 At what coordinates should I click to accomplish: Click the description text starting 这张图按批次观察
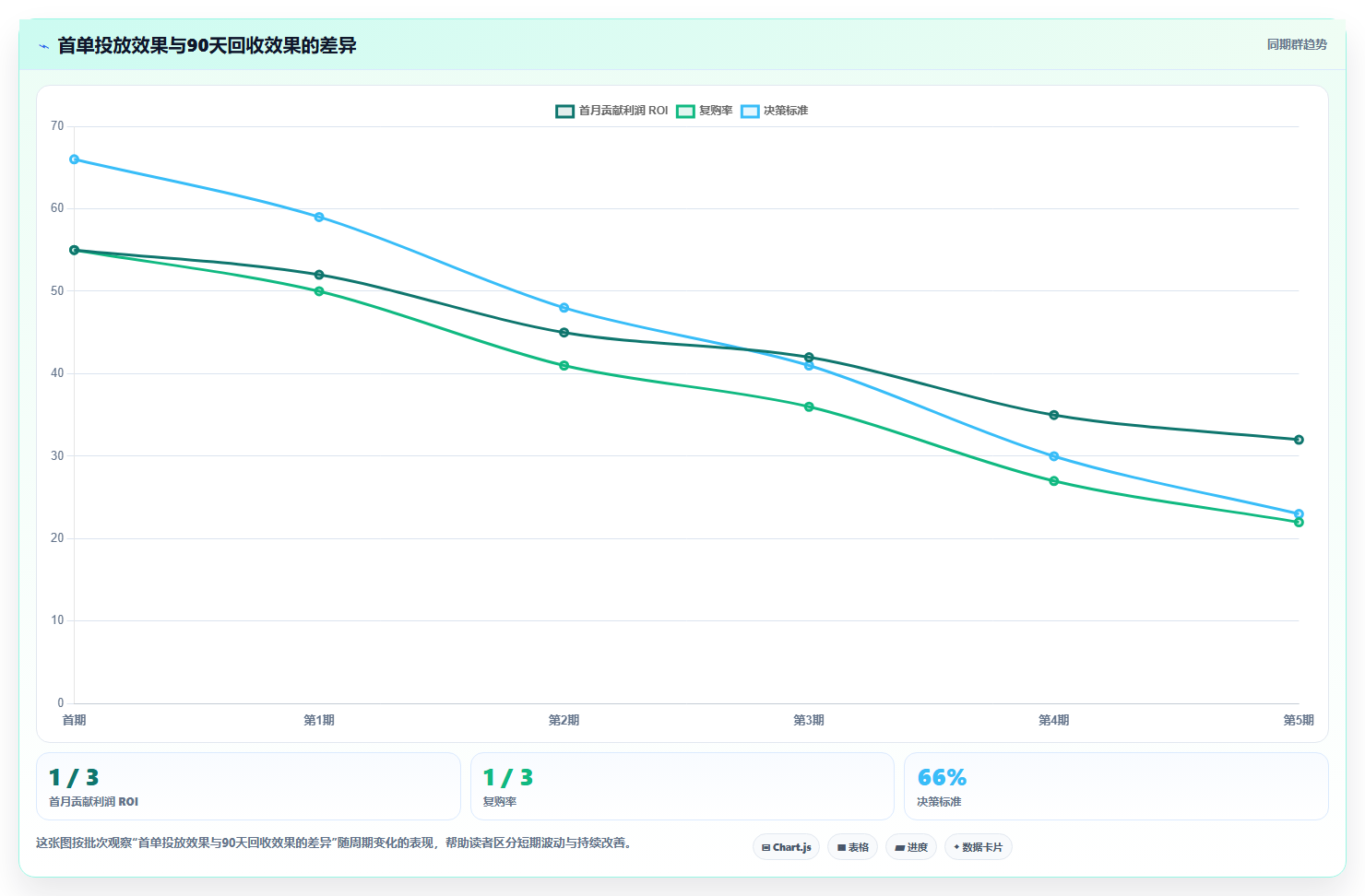click(334, 843)
